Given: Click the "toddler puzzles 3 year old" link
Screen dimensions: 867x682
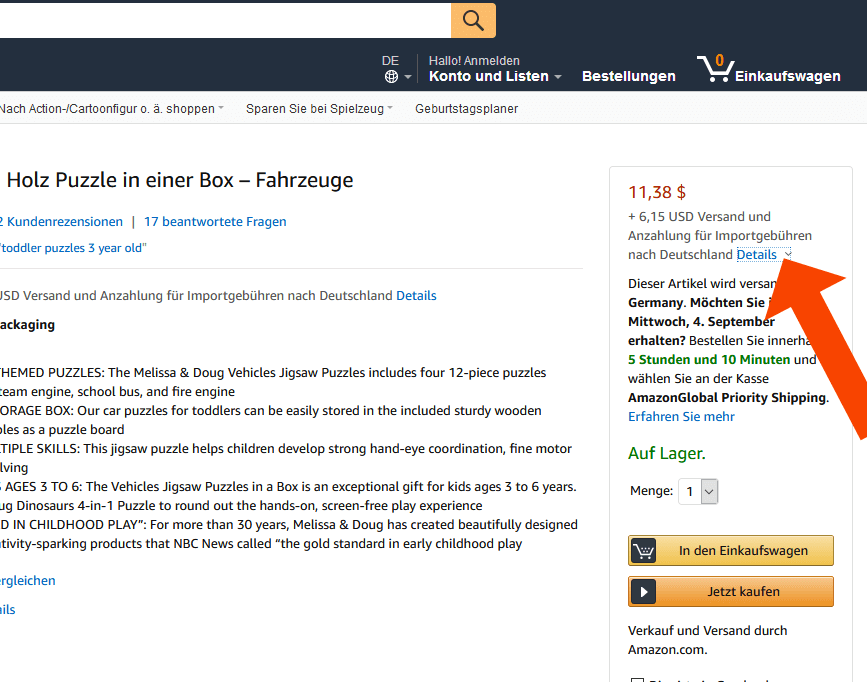Looking at the screenshot, I should click(x=73, y=248).
